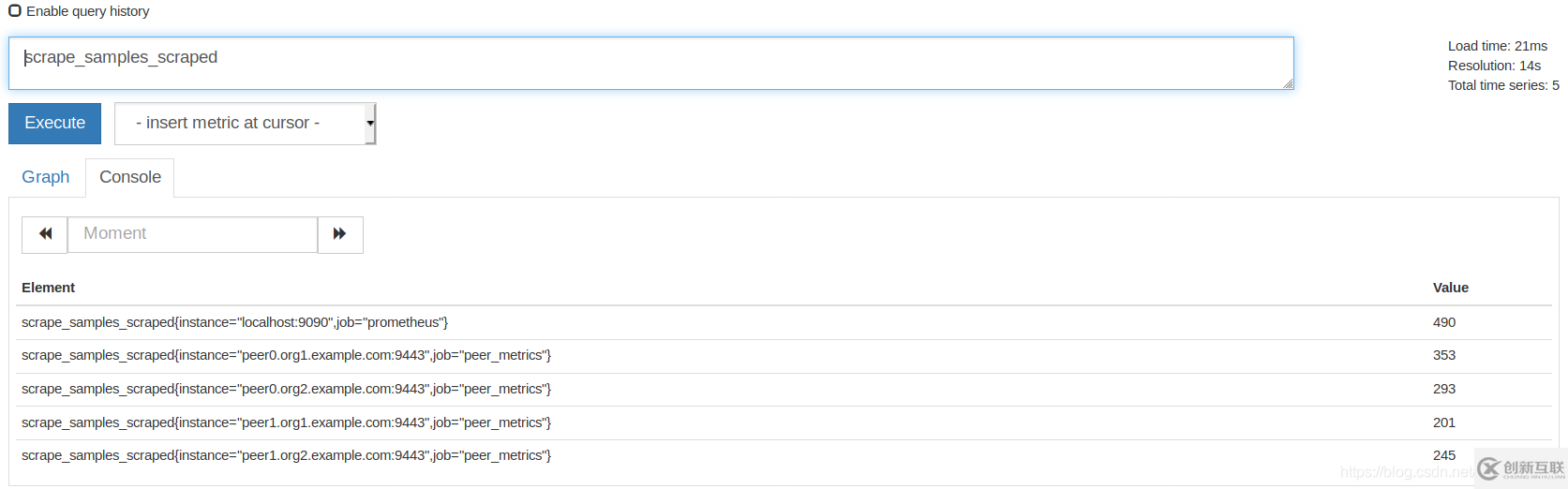Focus the scrape_samples_scraped query text box
This screenshot has height=489, width=1568.
point(650,63)
